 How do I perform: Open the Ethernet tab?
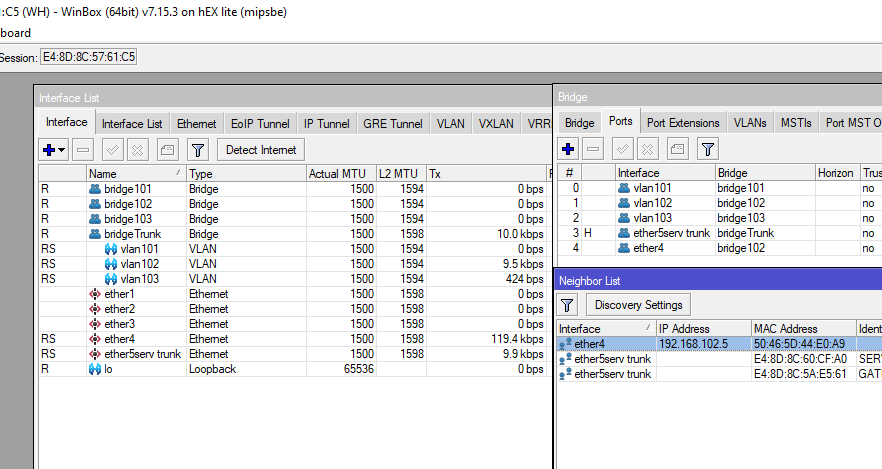[196, 124]
